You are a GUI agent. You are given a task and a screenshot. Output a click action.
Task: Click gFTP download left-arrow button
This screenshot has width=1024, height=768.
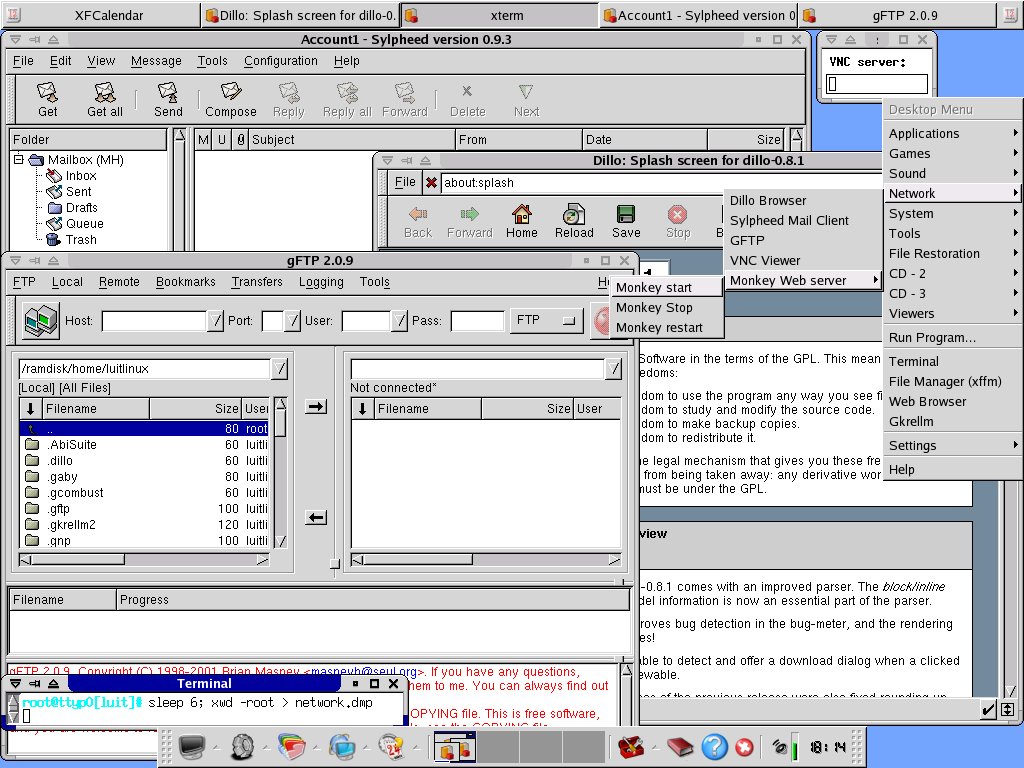316,518
